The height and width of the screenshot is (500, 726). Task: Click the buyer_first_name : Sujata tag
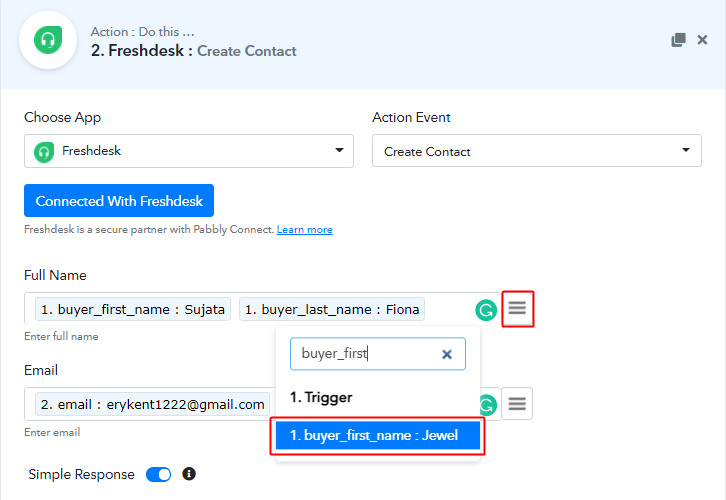click(133, 309)
